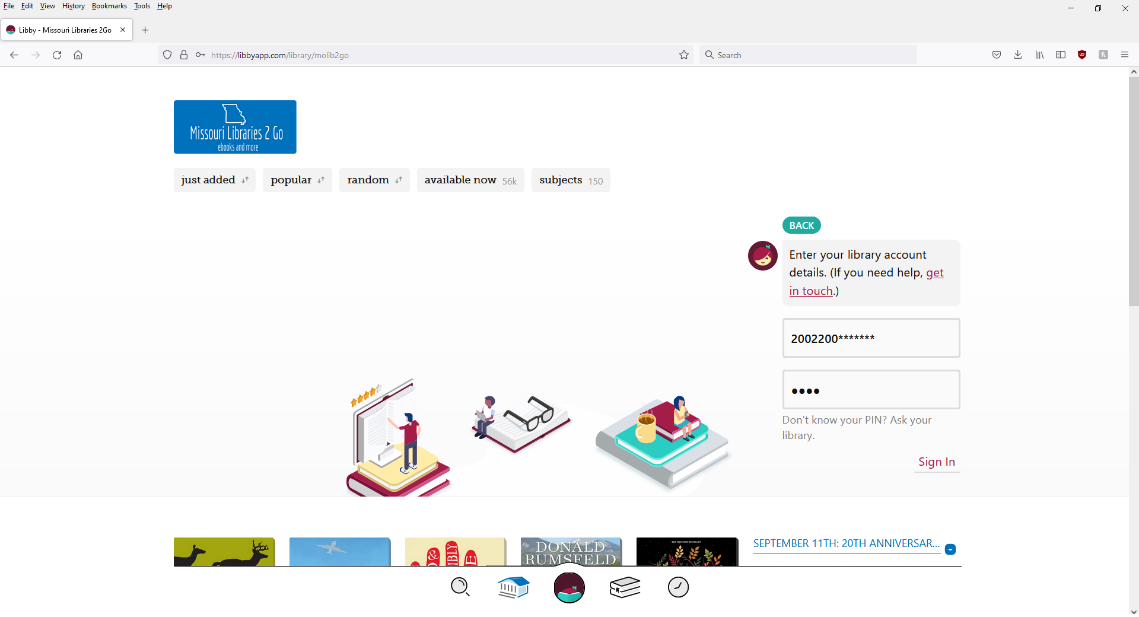1139x617 pixels.
Task: Toggle sort on popular filter
Action: (297, 180)
